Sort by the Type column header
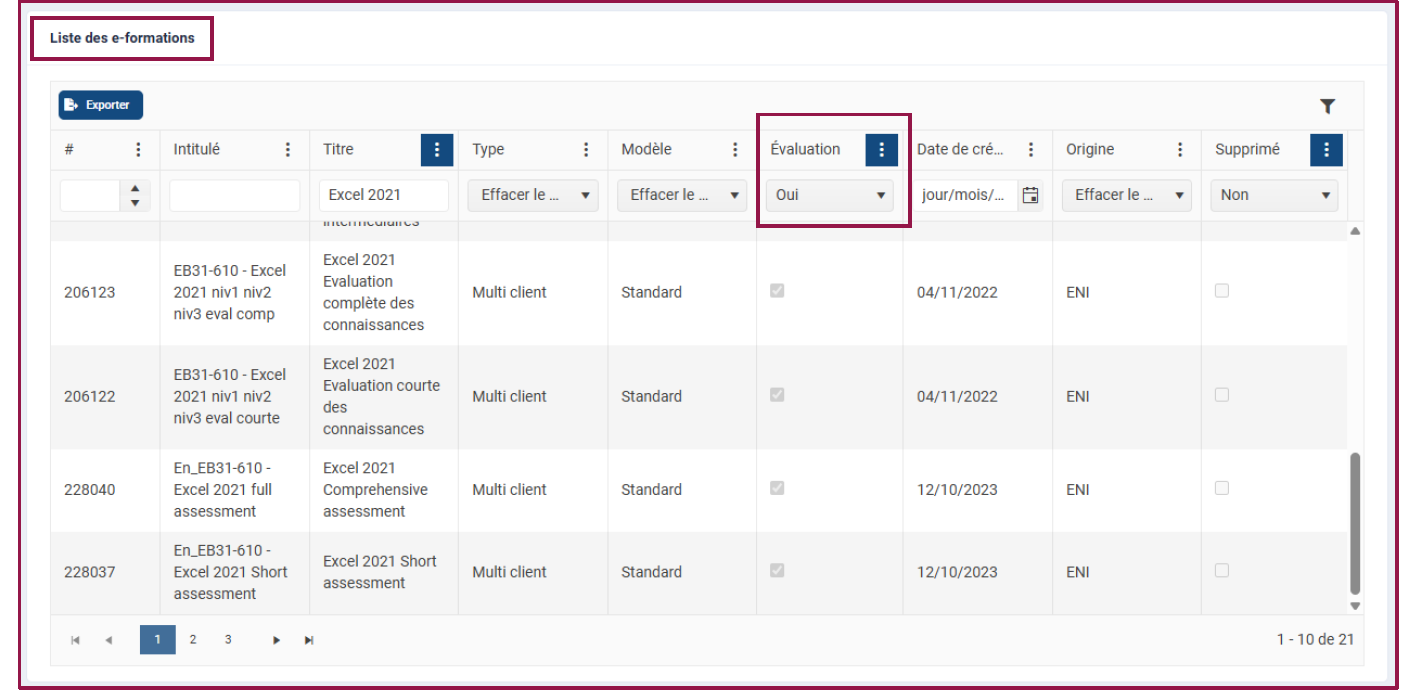This screenshot has height=697, width=1408. [488, 149]
